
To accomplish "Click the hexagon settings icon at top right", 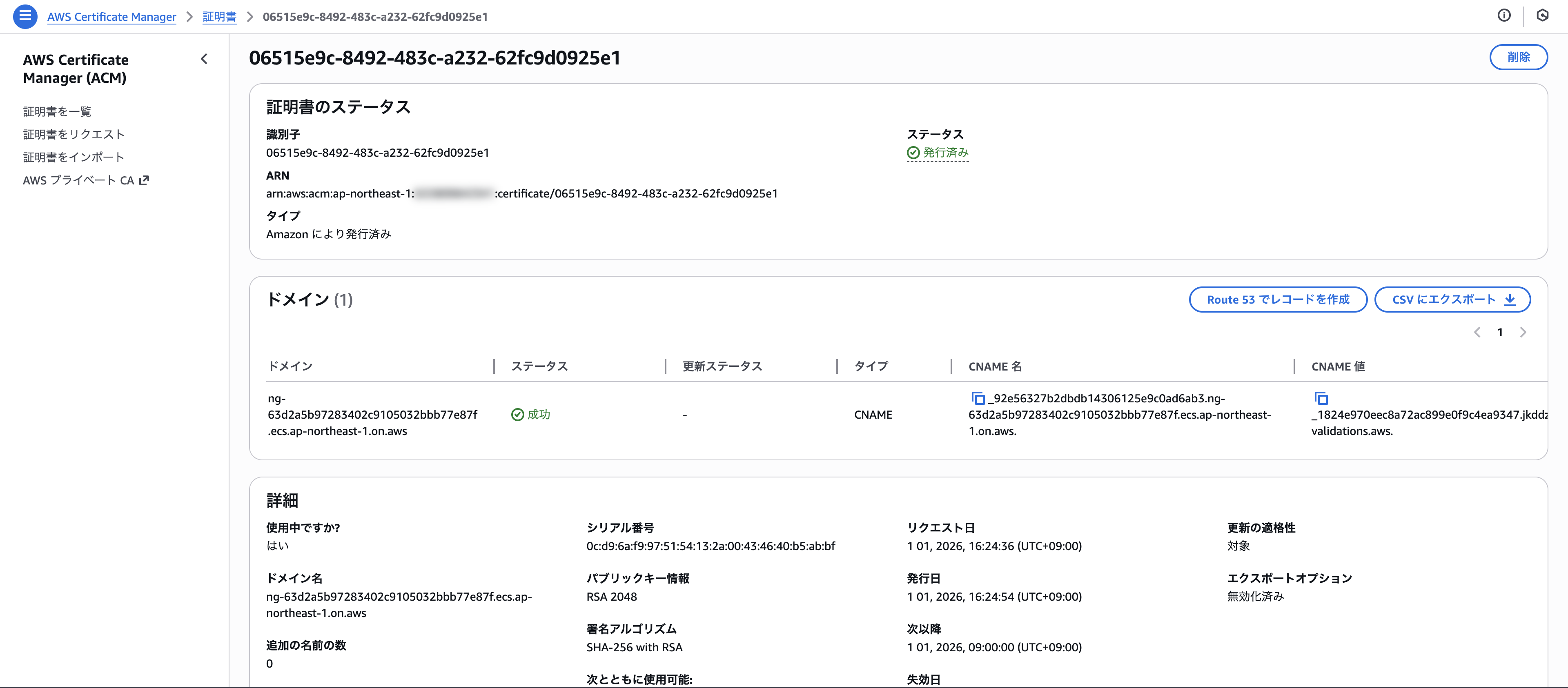I will [x=1542, y=16].
